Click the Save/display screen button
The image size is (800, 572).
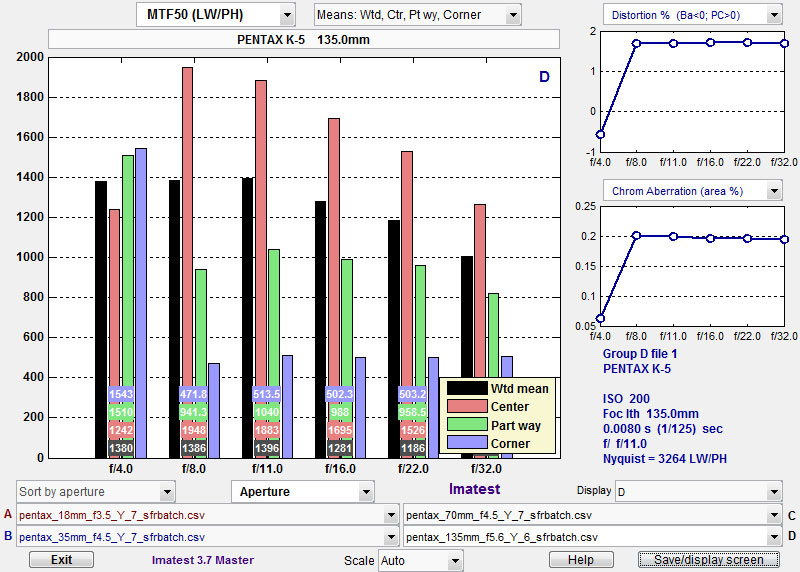pos(709,560)
